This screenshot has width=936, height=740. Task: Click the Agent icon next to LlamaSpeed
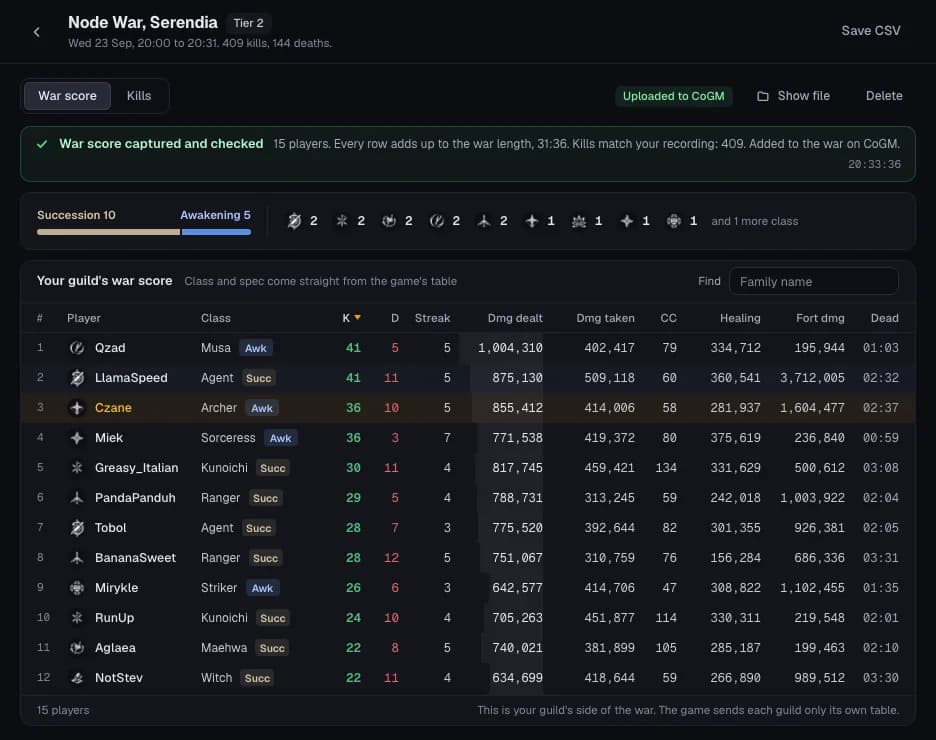[x=77, y=378]
